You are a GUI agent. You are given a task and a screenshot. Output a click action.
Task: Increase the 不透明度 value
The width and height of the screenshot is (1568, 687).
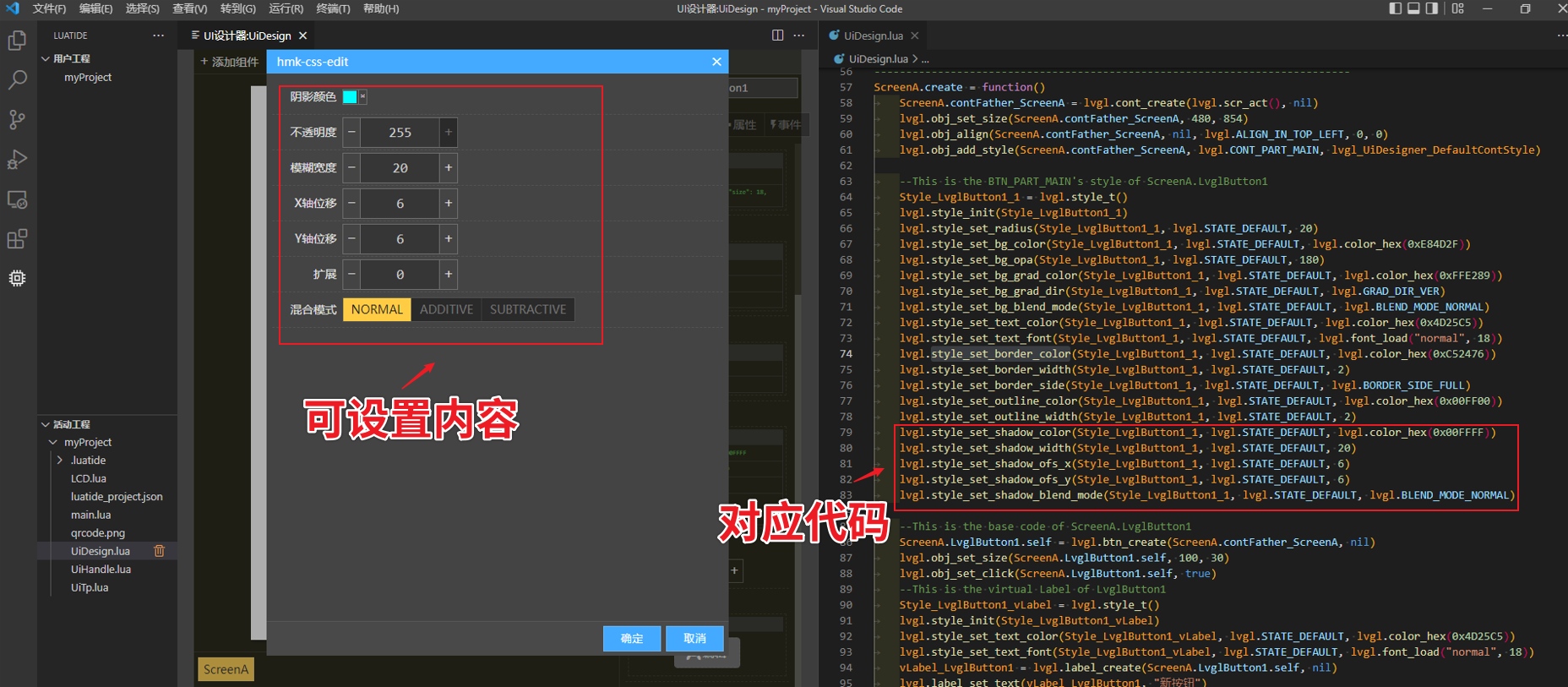[449, 133]
